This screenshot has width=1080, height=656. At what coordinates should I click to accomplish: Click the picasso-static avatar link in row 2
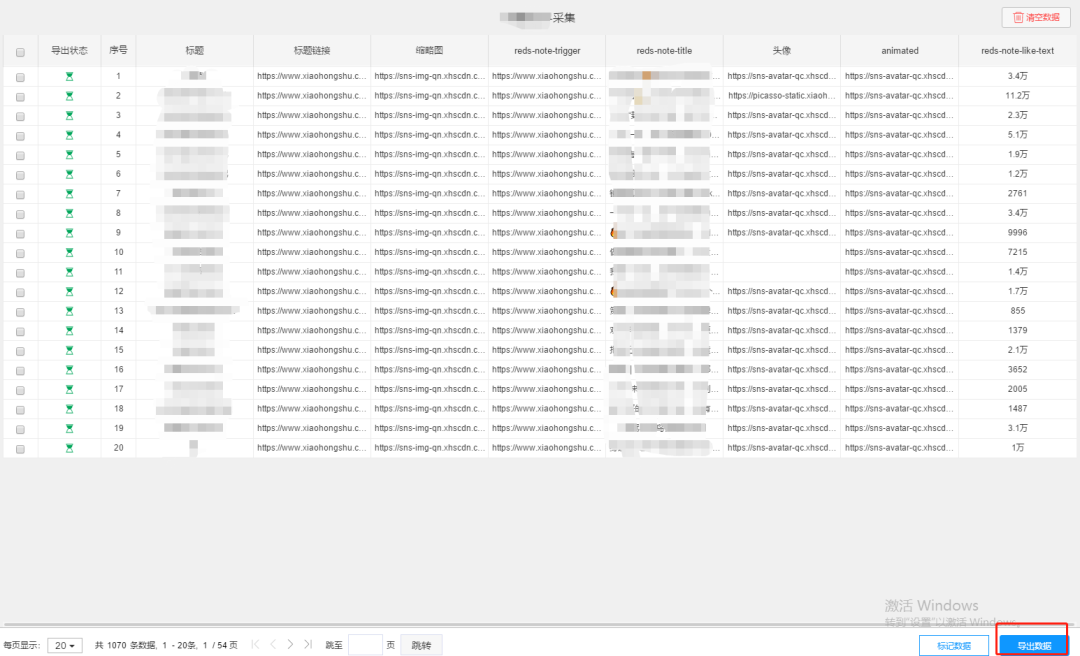pos(782,96)
